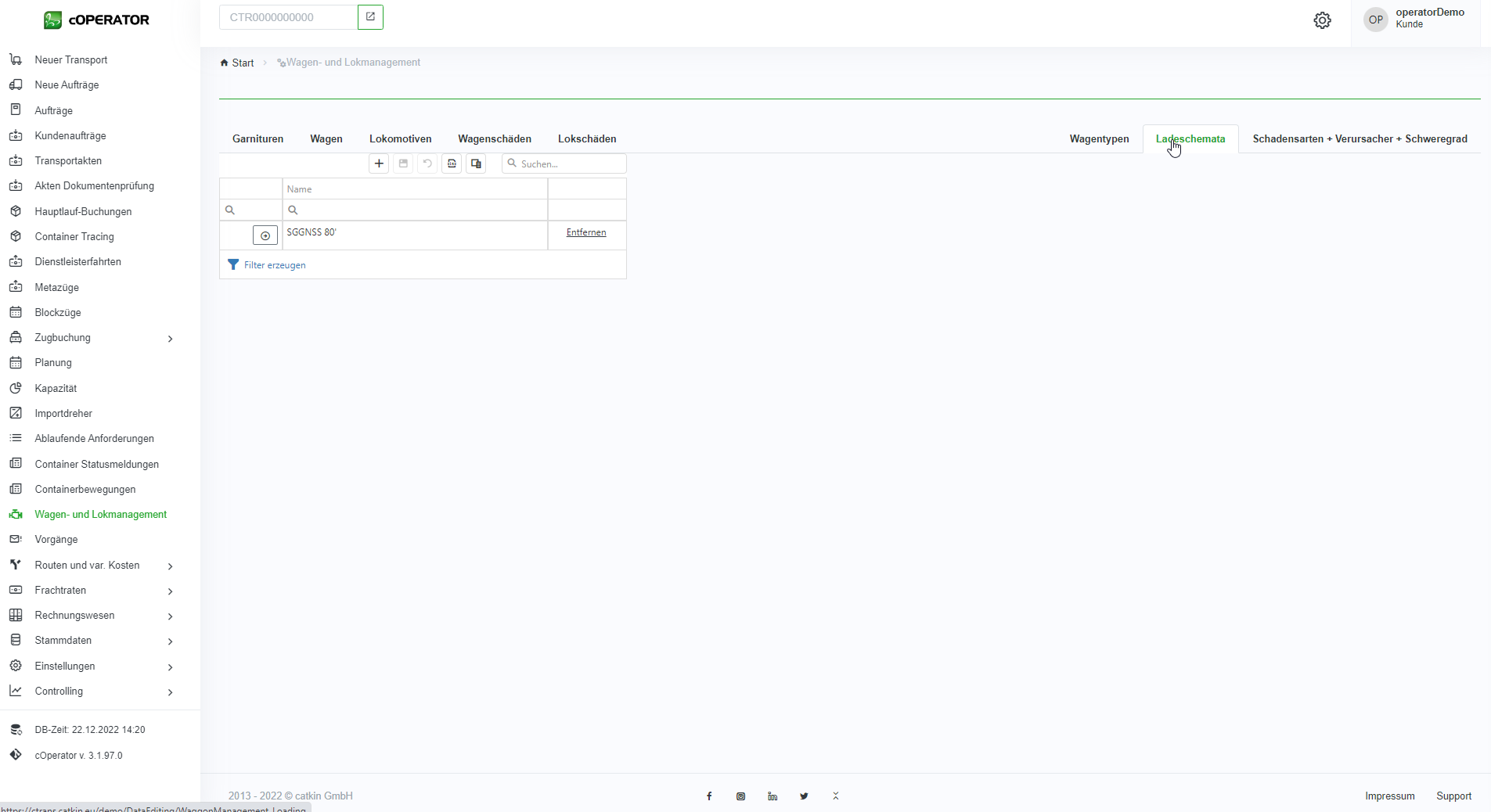
Task: Click the column chooser icon in grid toolbar
Action: (476, 163)
